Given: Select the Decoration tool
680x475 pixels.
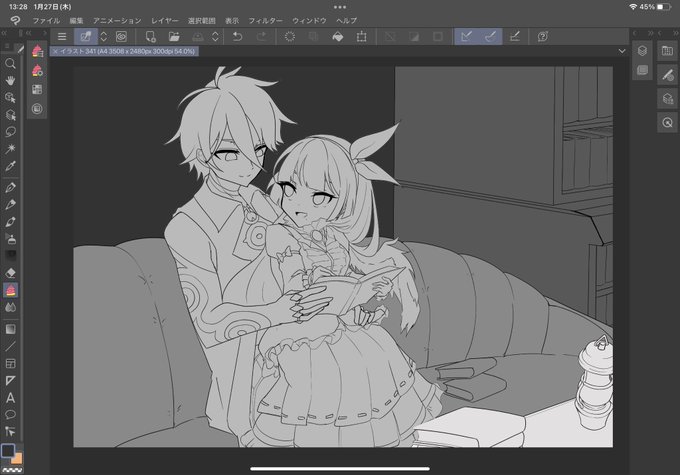Looking at the screenshot, I should pyautogui.click(x=10, y=256).
